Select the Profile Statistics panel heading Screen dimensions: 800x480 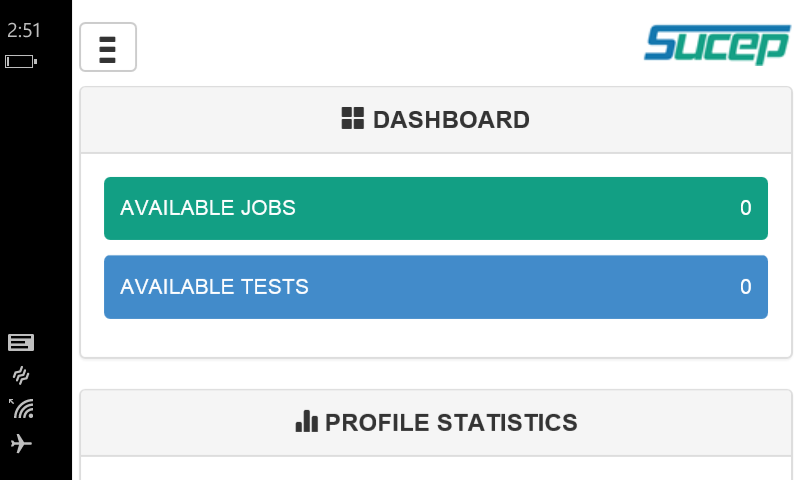436,423
